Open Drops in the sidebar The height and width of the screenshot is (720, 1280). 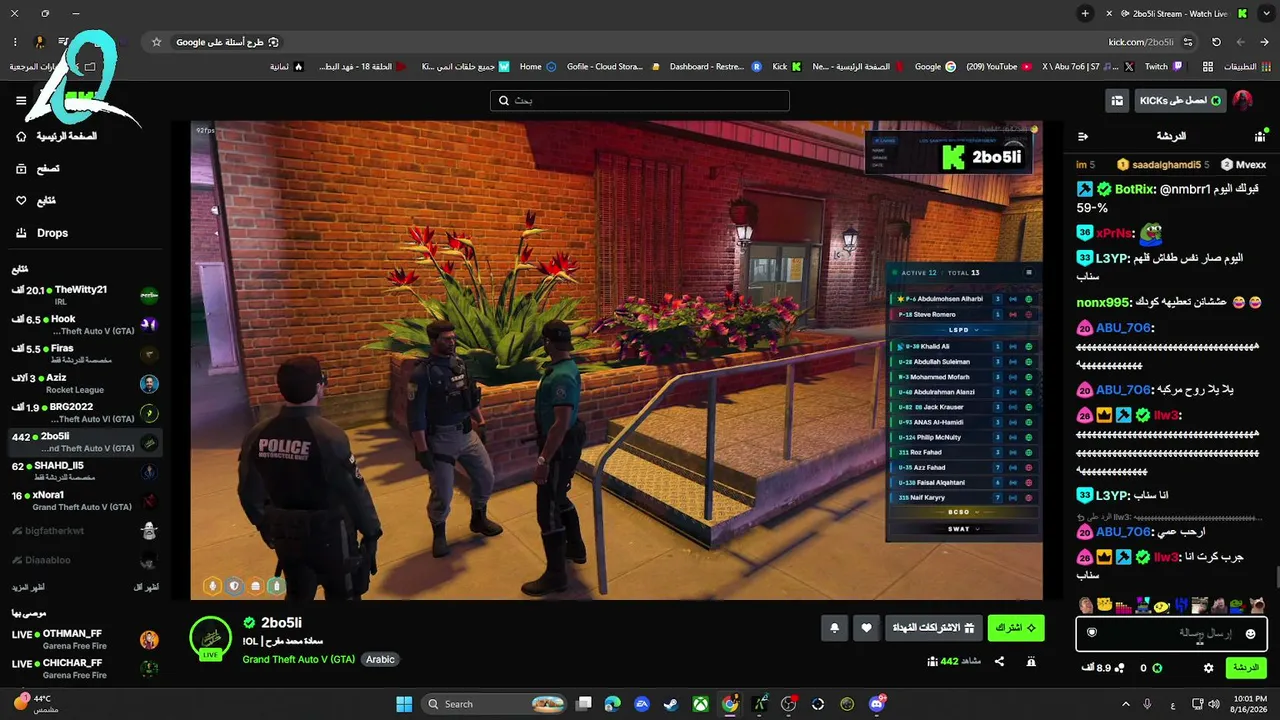click(42, 233)
